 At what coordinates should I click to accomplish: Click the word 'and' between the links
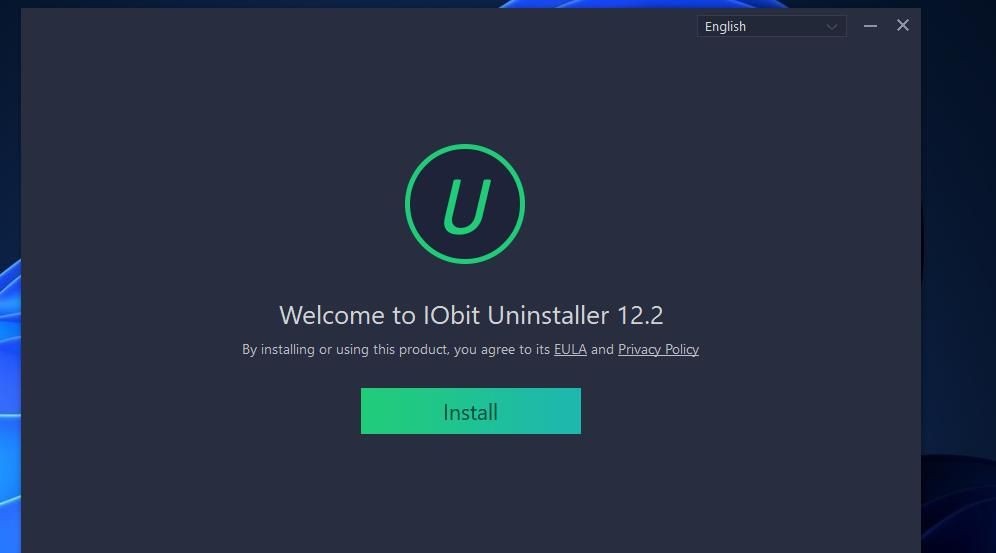602,349
